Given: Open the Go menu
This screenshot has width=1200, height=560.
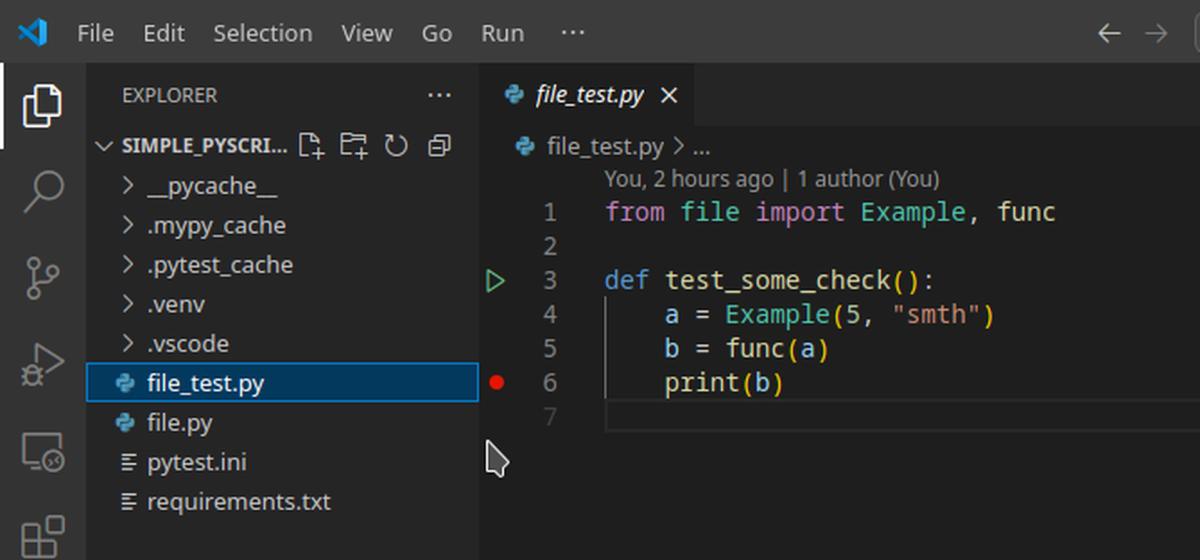Looking at the screenshot, I should [436, 33].
